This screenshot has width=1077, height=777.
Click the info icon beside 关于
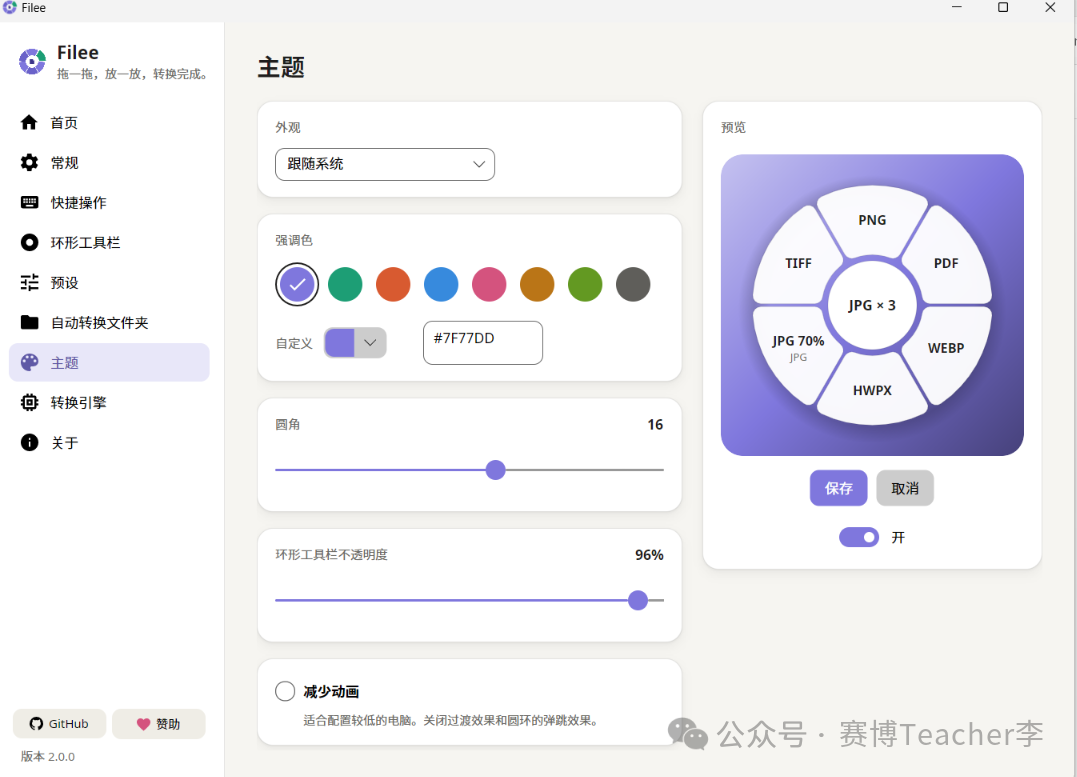click(29, 442)
